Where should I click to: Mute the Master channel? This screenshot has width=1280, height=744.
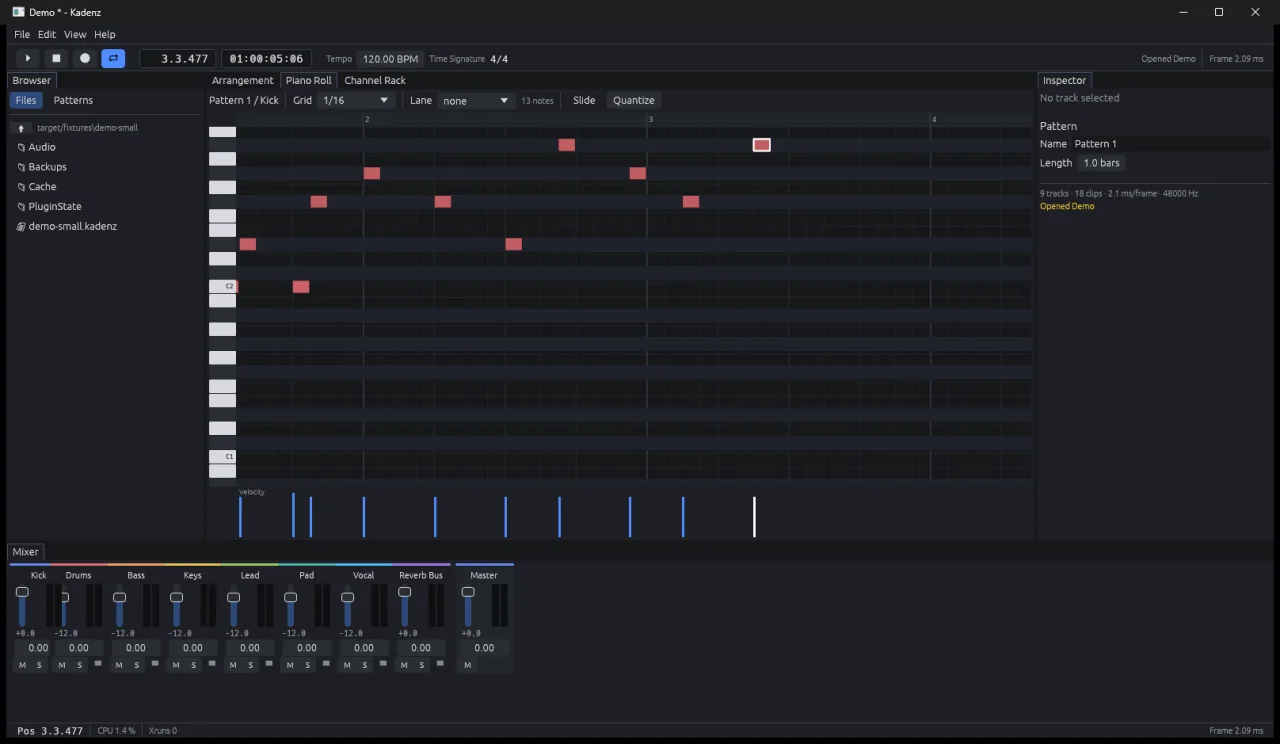click(x=467, y=665)
